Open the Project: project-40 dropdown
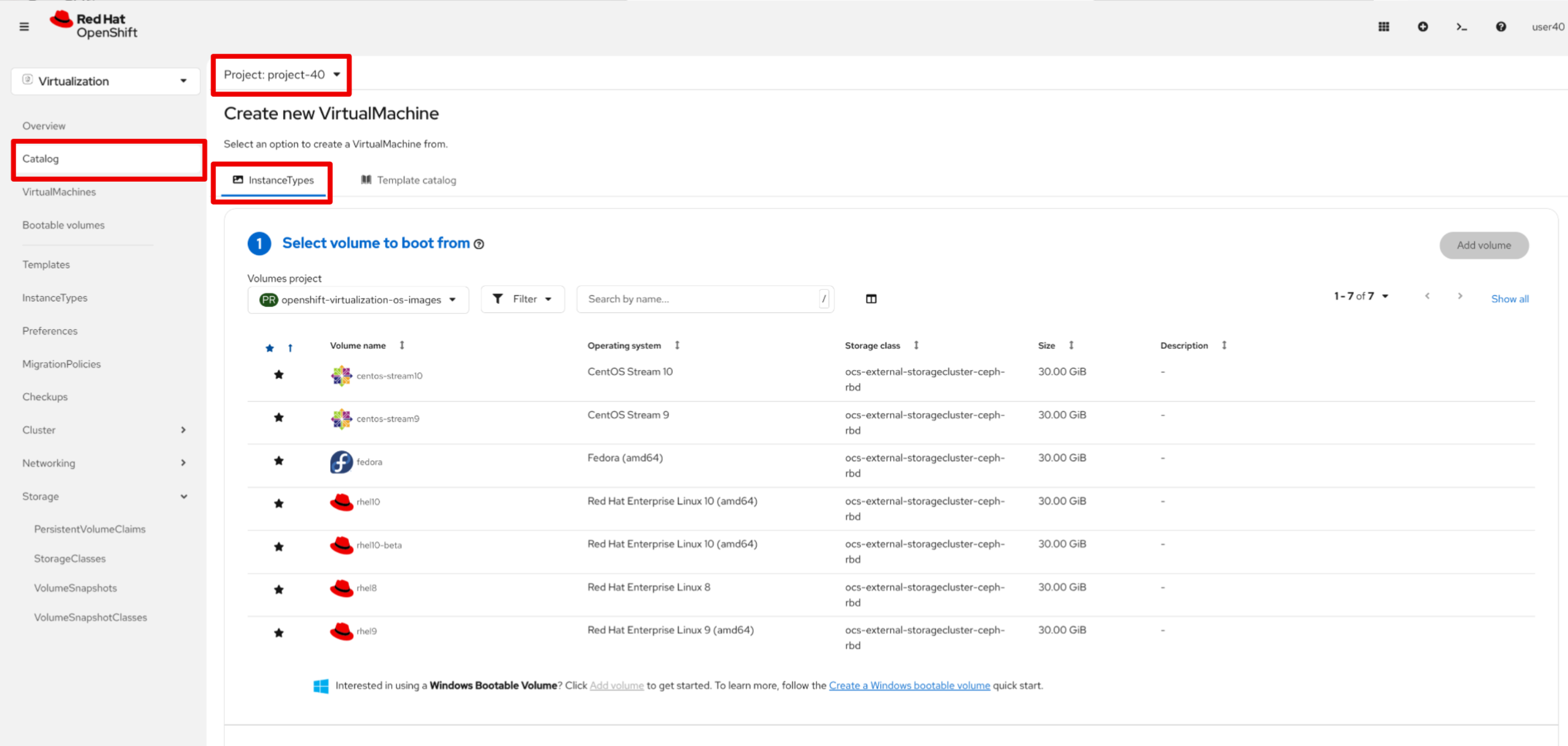This screenshot has width=1568, height=746. tap(281, 75)
